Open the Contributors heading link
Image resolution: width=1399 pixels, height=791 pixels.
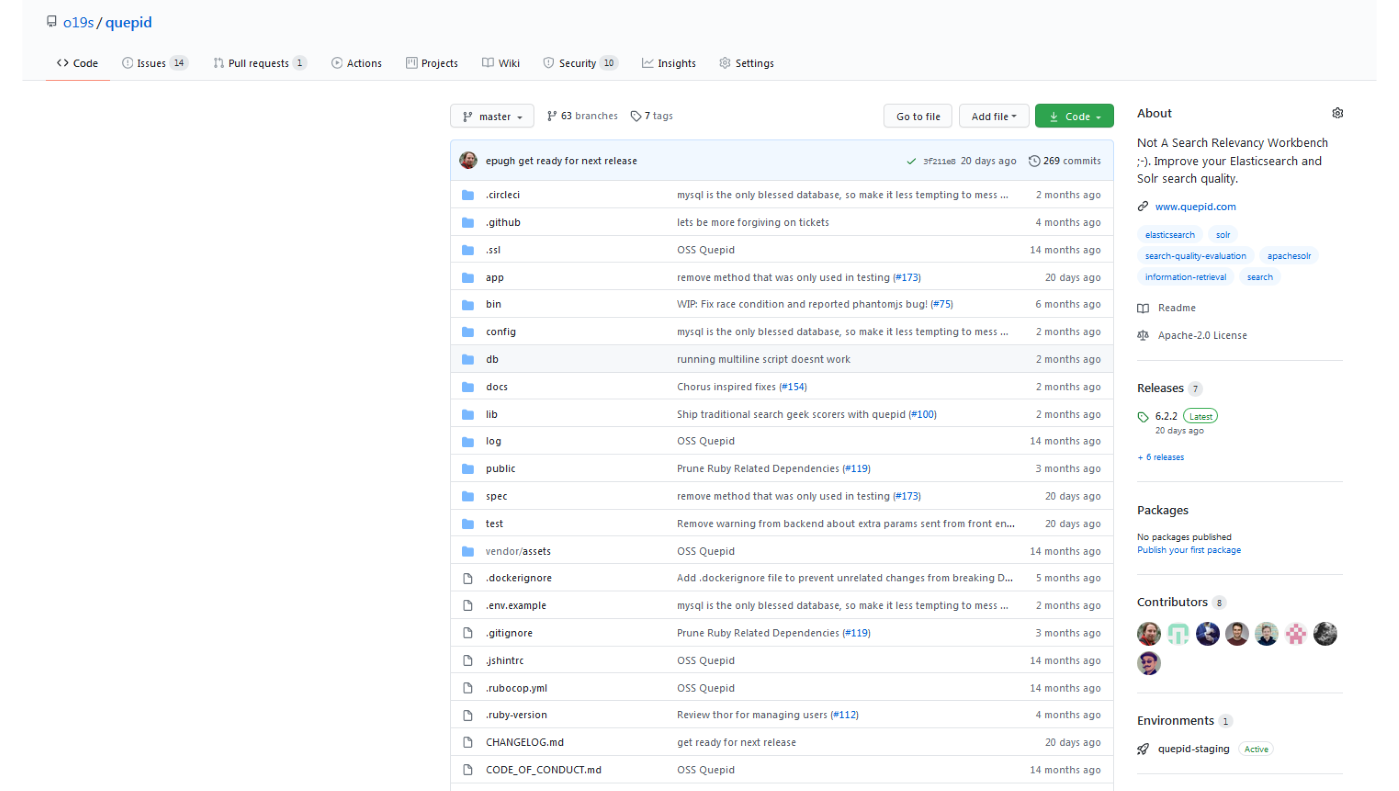(1172, 602)
